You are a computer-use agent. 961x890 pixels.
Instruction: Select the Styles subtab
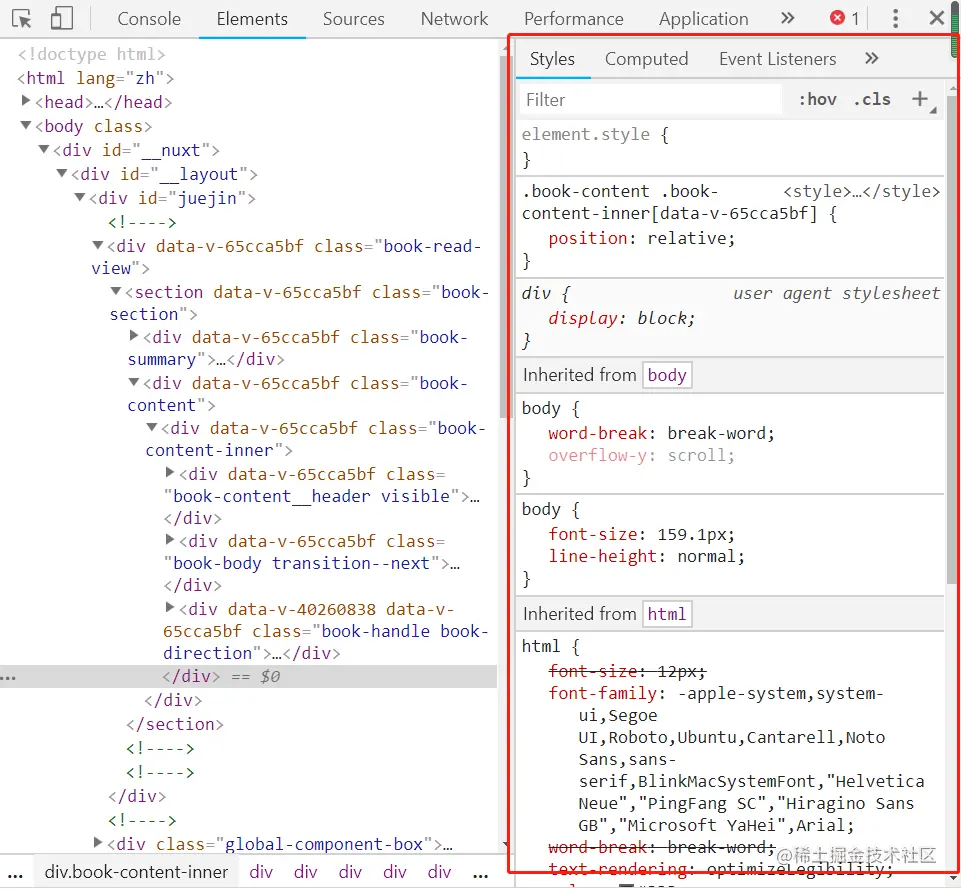pyautogui.click(x=552, y=59)
